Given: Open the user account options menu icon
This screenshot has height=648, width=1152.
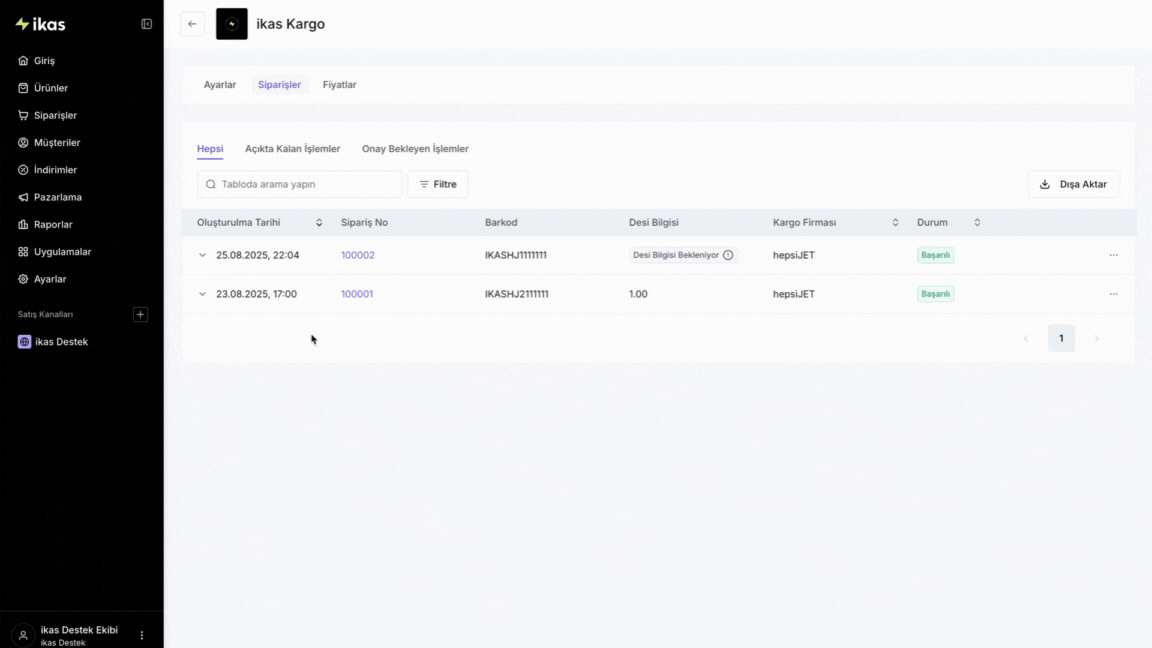Looking at the screenshot, I should (x=142, y=635).
